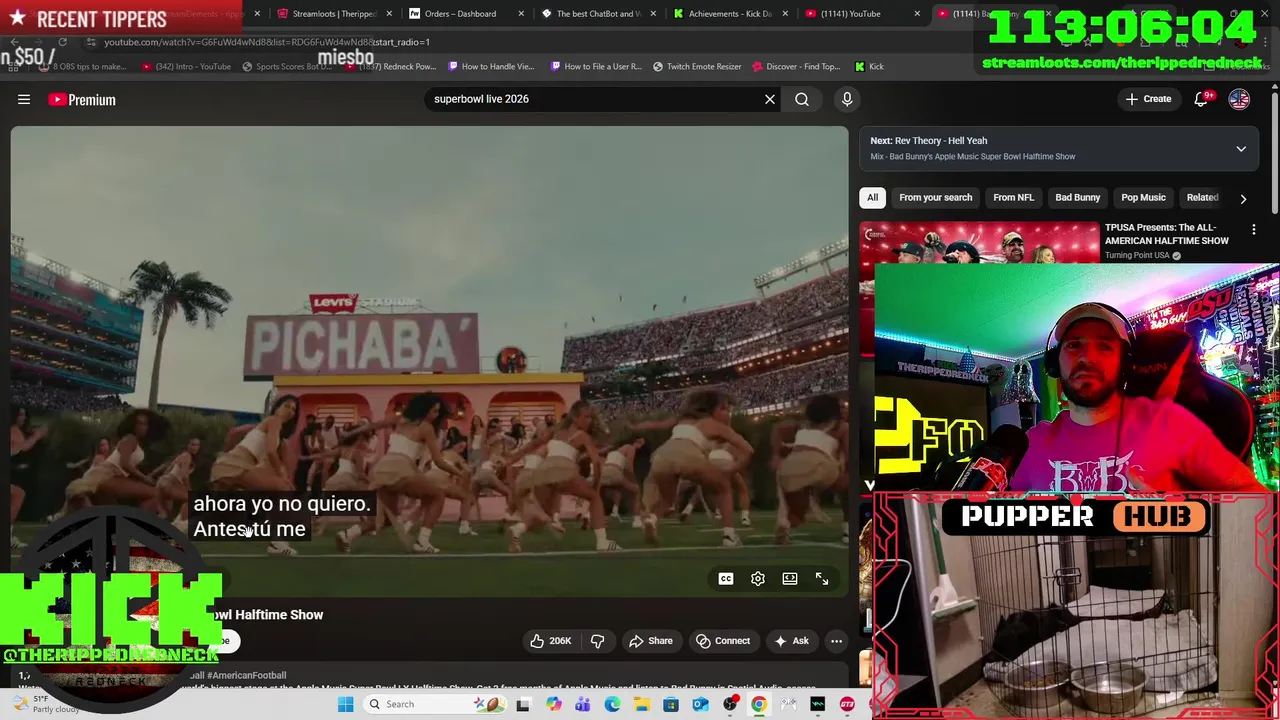The height and width of the screenshot is (720, 1280).
Task: Open the account avatar menu
Action: 1239,99
